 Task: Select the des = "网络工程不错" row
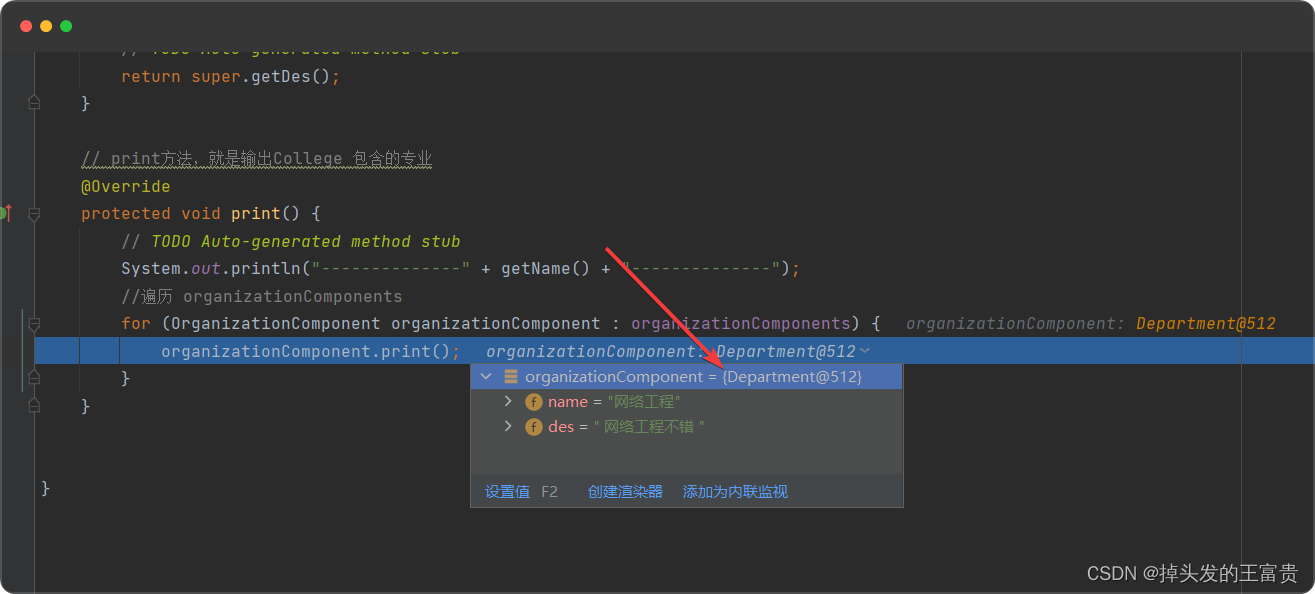pyautogui.click(x=687, y=426)
